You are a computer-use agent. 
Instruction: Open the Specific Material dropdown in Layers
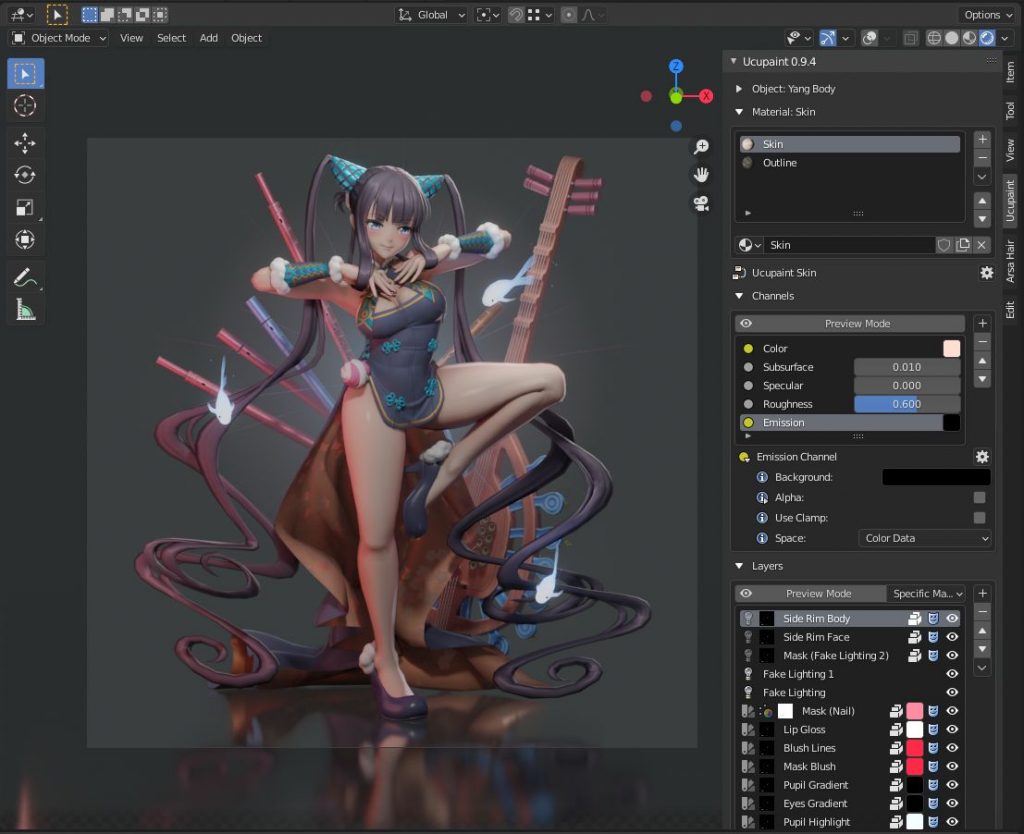[x=926, y=593]
